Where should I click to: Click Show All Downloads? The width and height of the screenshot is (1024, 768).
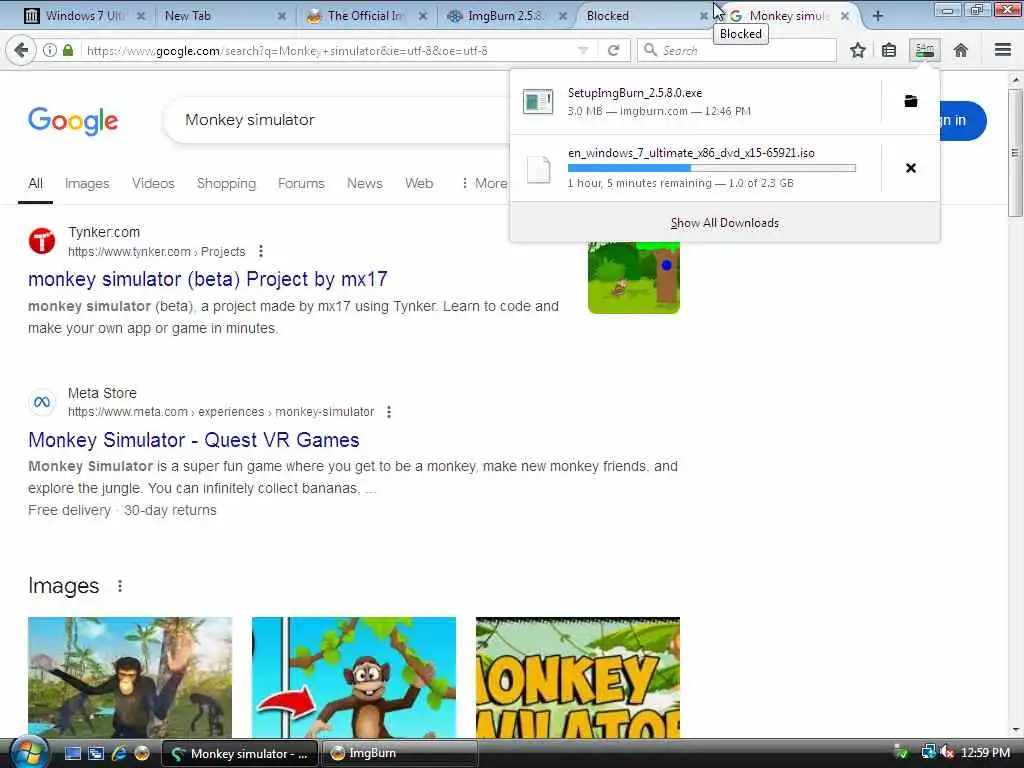(724, 223)
